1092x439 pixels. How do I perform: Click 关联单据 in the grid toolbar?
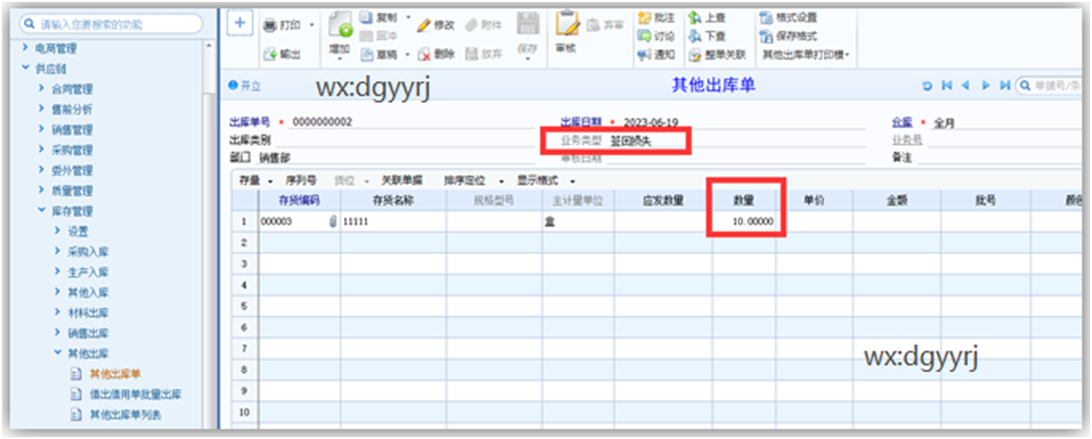pyautogui.click(x=402, y=180)
